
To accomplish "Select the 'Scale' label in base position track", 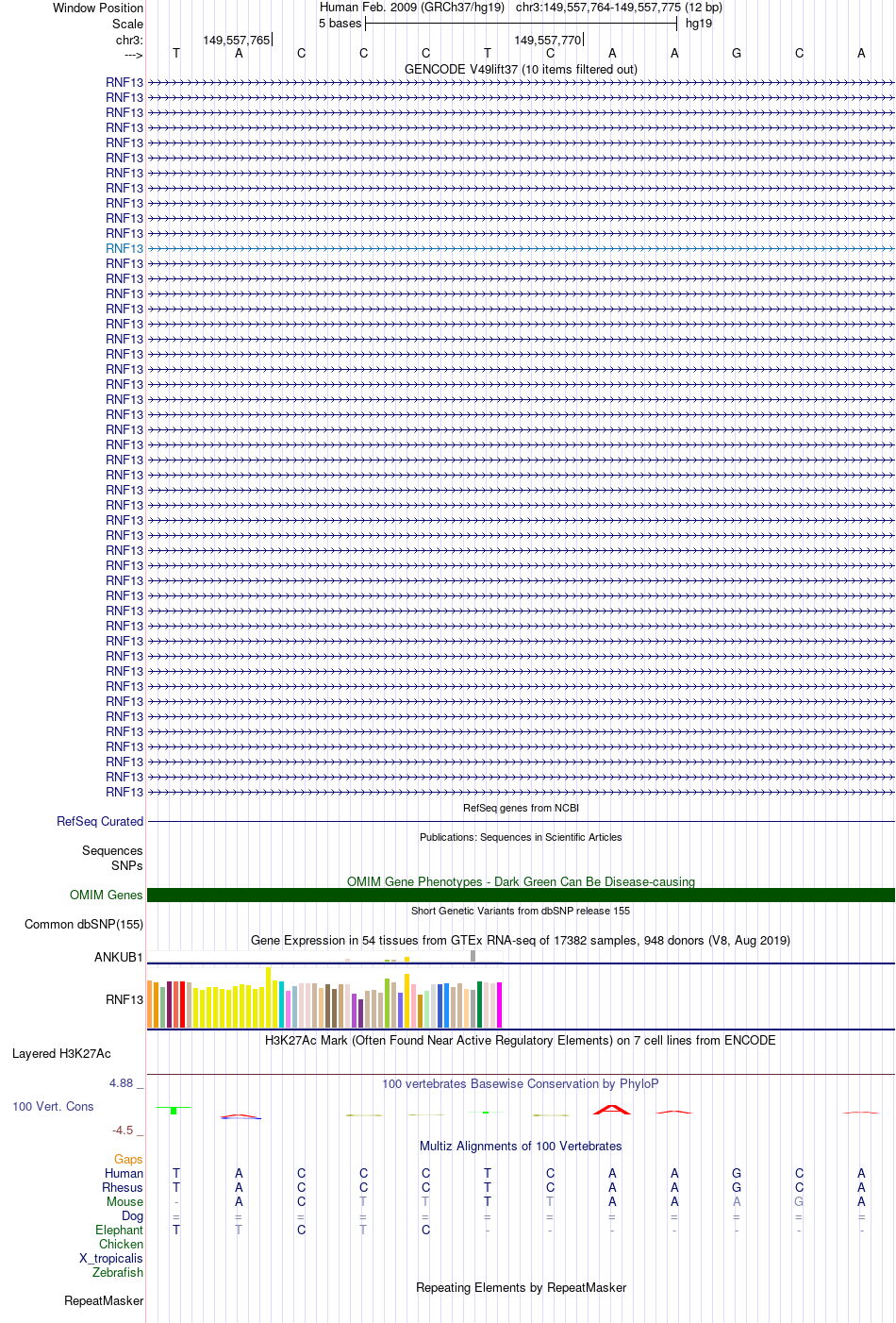I will tap(127, 24).
